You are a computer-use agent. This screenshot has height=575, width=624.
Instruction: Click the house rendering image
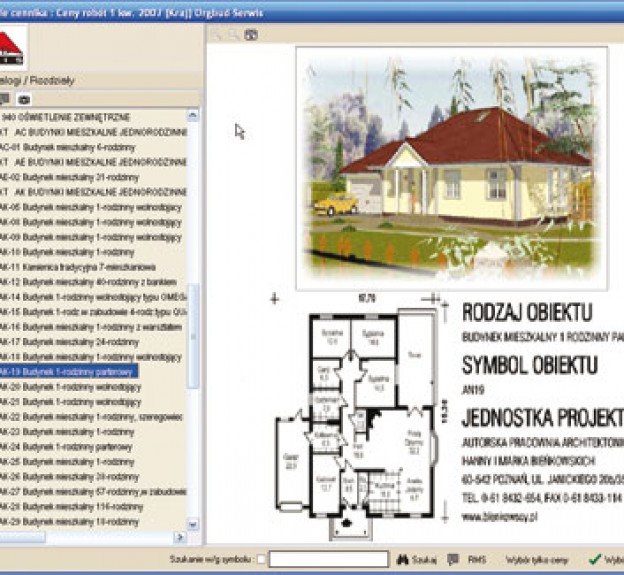click(x=451, y=169)
